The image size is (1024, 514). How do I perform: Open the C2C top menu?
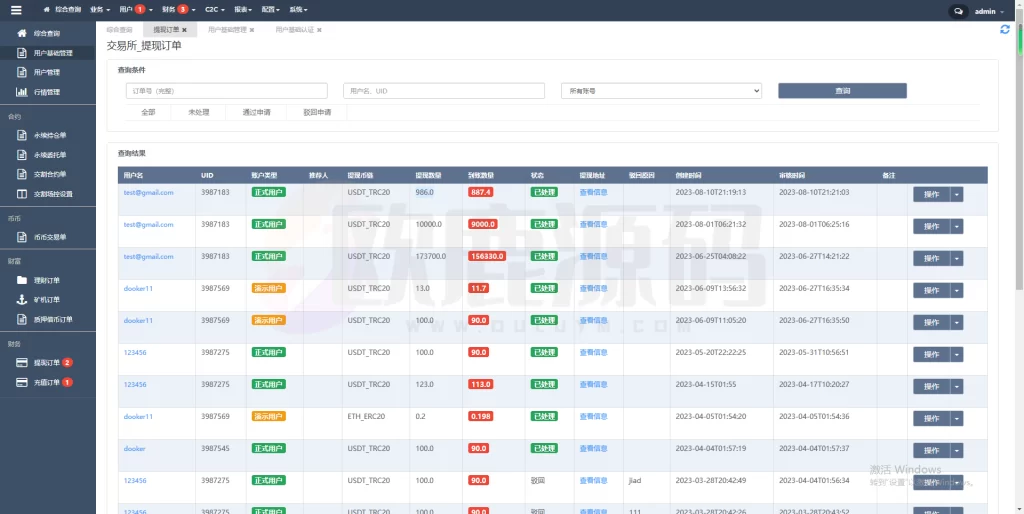(214, 9)
